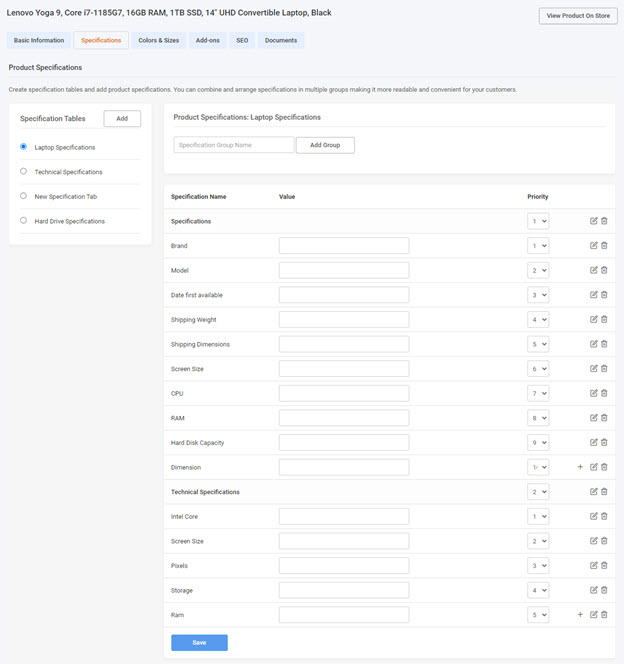This screenshot has height=664, width=624.
Task: Open priority dropdown for Shipping Weight
Action: coord(538,319)
